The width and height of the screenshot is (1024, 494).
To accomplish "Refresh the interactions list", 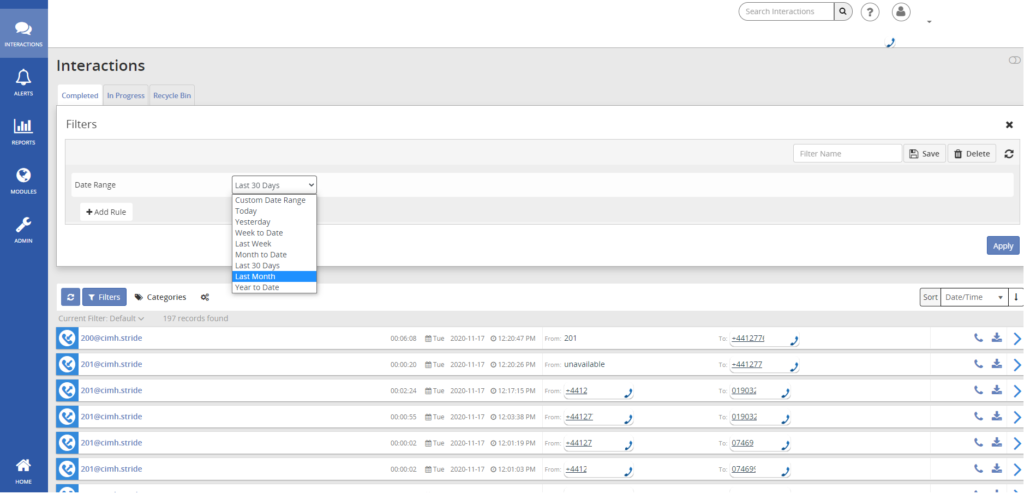I will coord(71,297).
